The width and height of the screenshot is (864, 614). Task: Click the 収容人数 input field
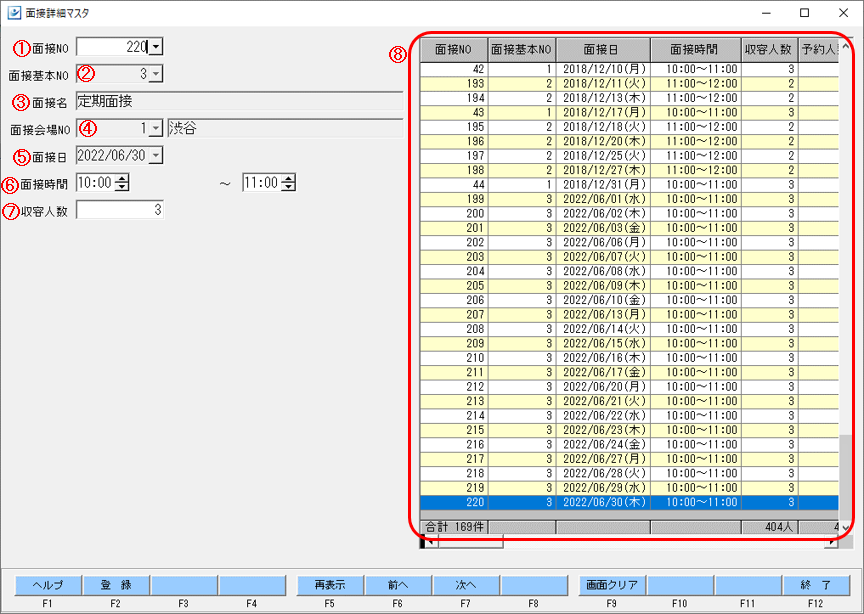120,209
